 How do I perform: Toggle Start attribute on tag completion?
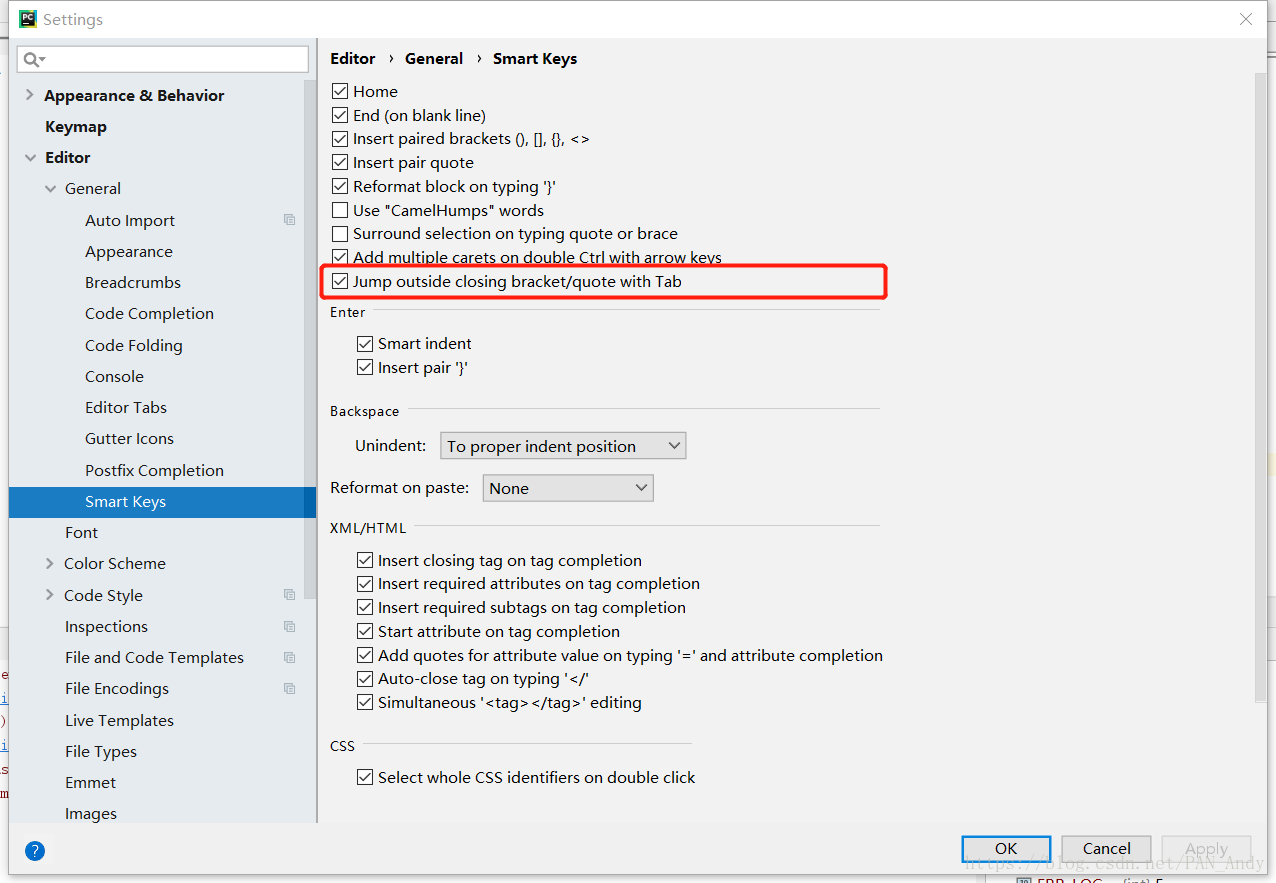(x=365, y=631)
